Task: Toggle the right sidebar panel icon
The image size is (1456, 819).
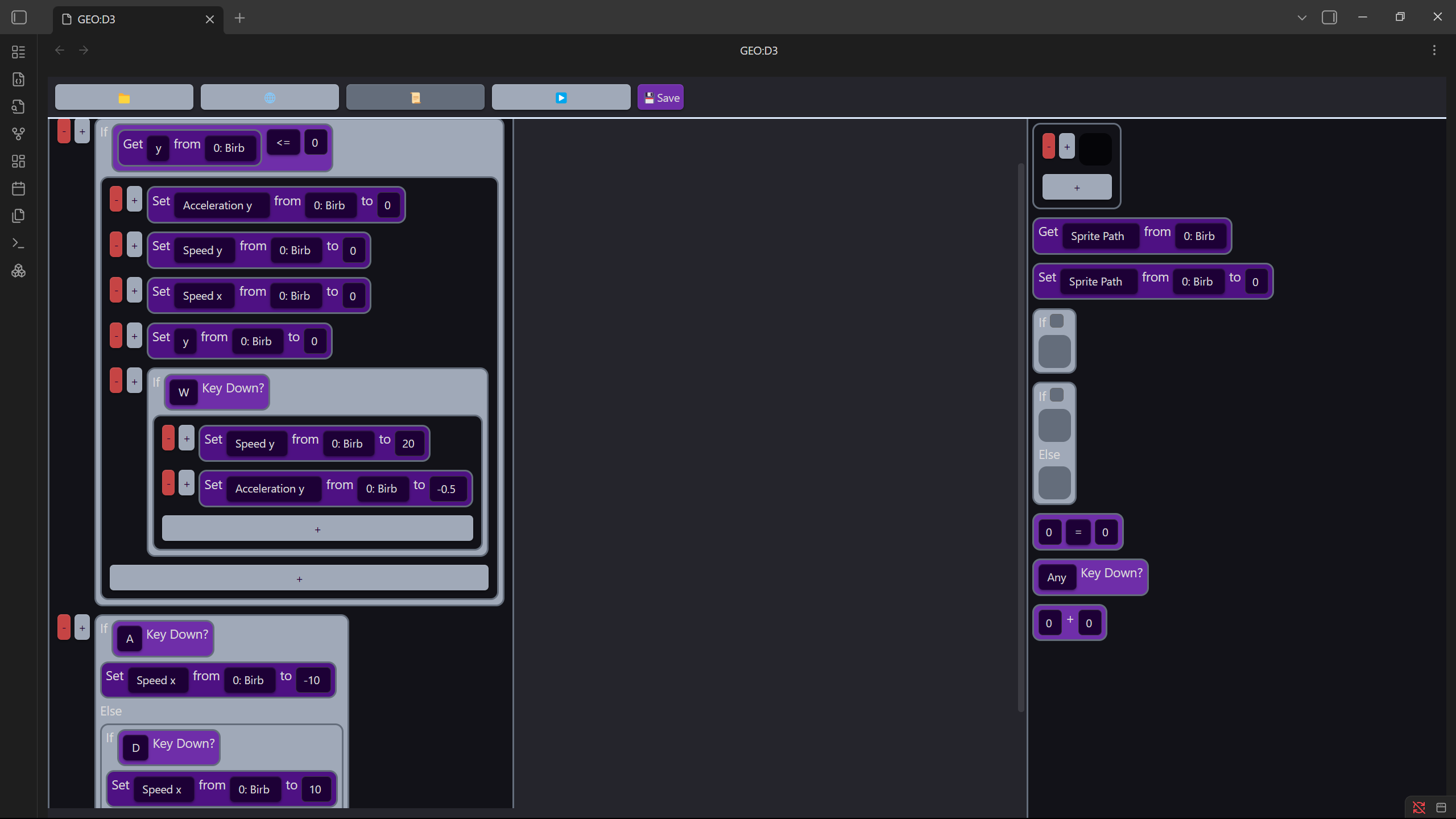Action: (x=1329, y=18)
